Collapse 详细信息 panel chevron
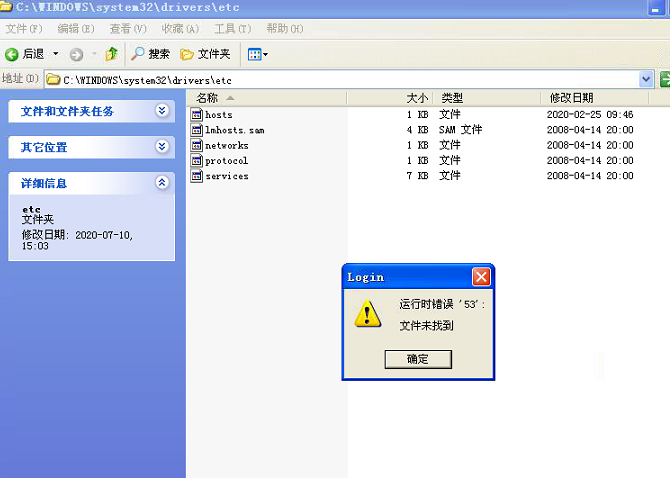Viewport: 670px width, 478px height. [x=162, y=183]
